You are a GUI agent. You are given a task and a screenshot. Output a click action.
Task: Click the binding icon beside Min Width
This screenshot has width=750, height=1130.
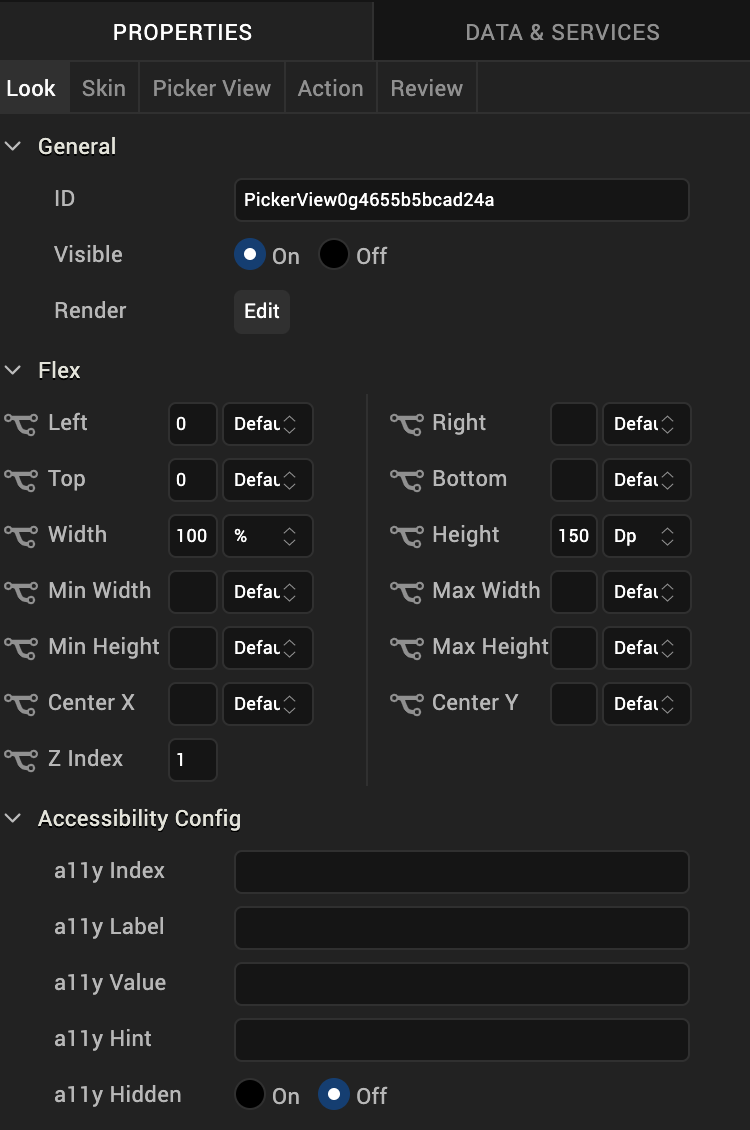pos(21,592)
